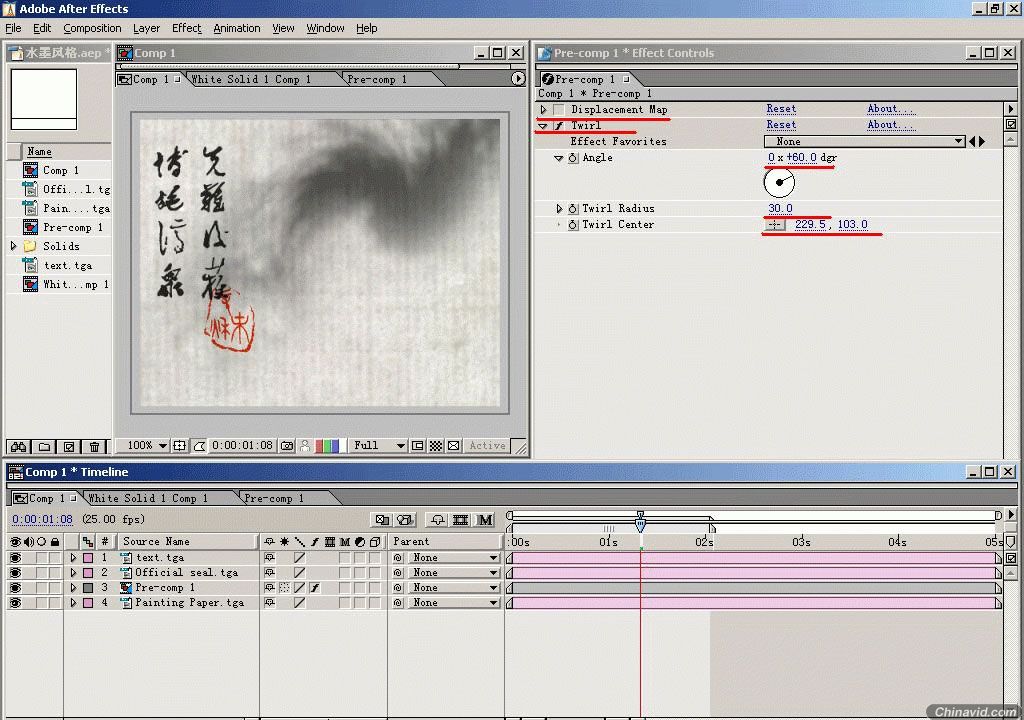Reset the Twirl effect

[781, 125]
